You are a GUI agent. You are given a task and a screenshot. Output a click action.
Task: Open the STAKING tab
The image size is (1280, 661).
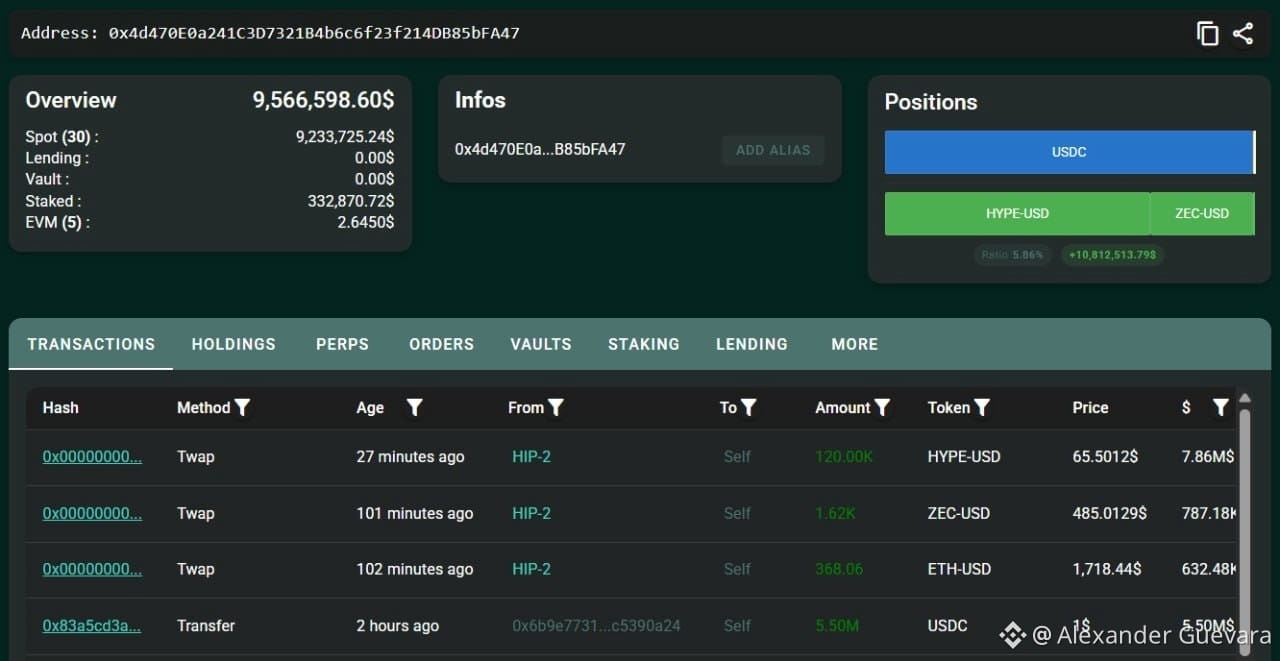pyautogui.click(x=644, y=344)
